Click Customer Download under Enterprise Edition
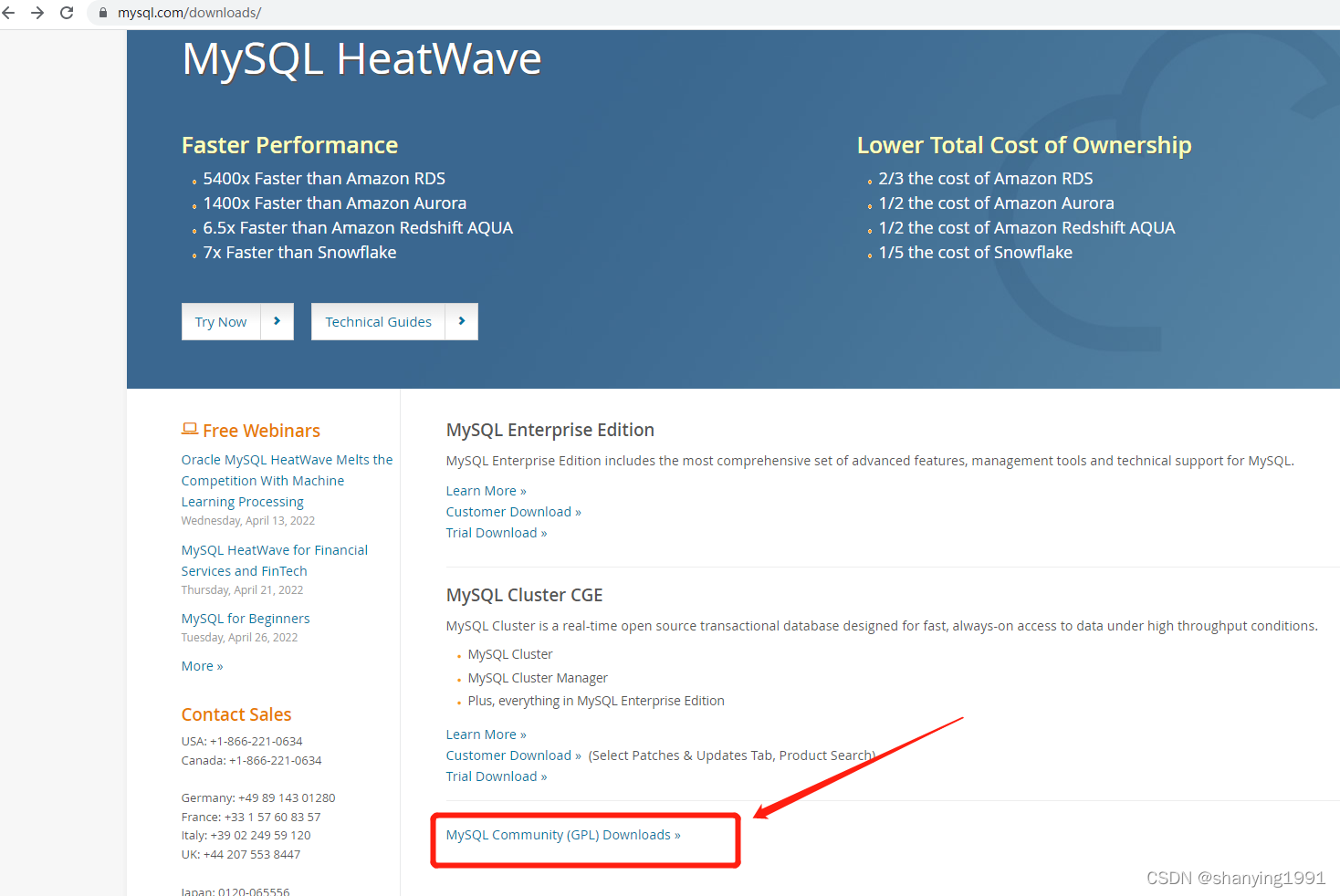This screenshot has height=896, width=1340. point(513,512)
